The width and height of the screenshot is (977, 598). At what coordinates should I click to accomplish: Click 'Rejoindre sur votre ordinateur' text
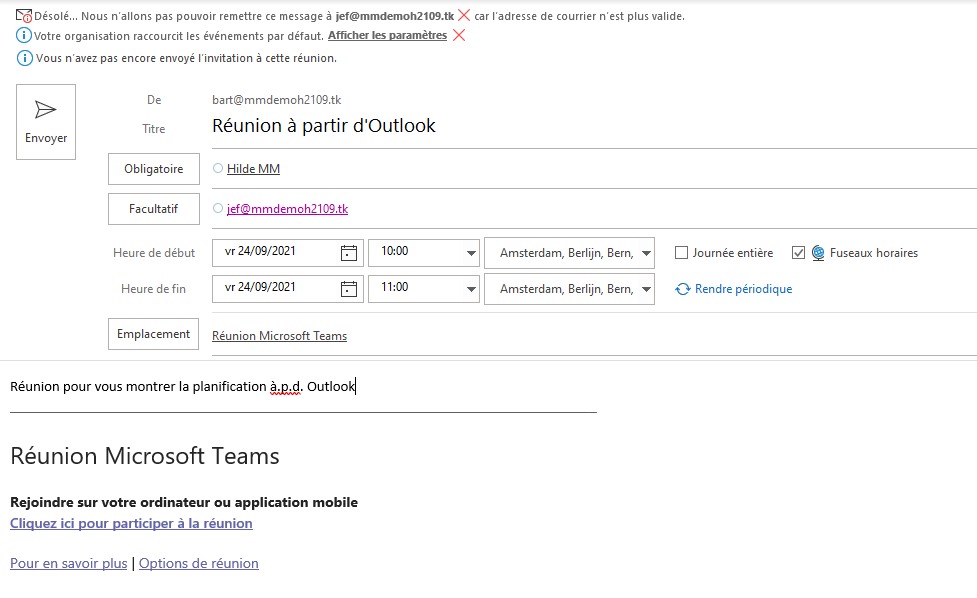click(184, 502)
